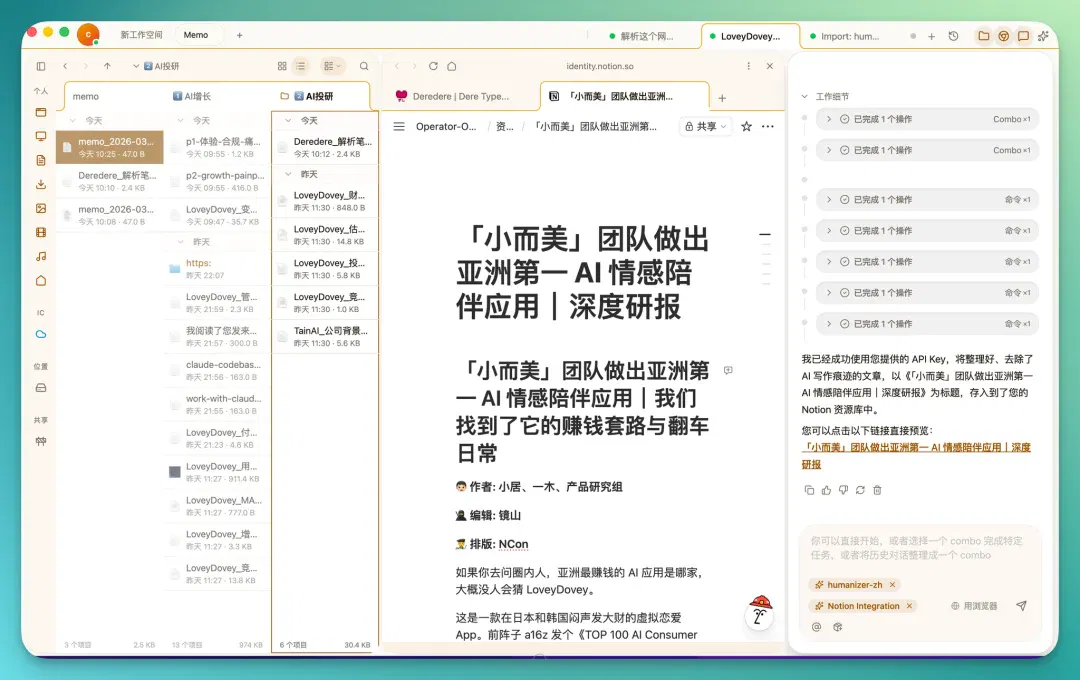Click the identity.notion.so address bar
1080x680 pixels.
coord(600,66)
